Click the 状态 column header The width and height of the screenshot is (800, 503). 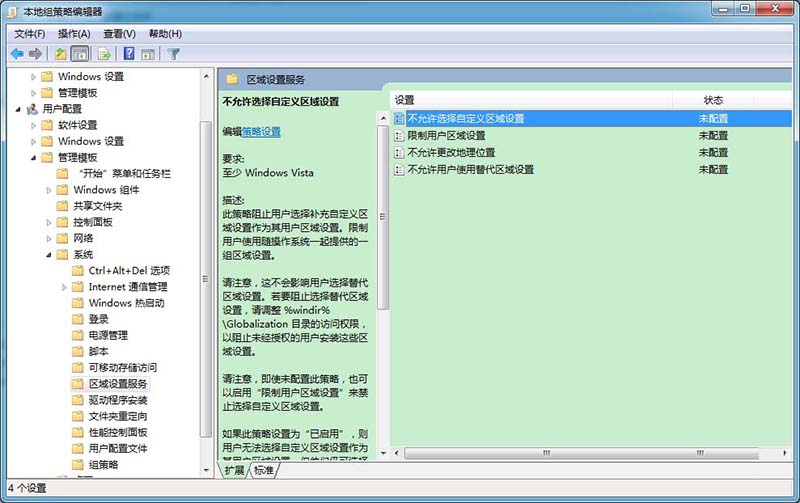tap(713, 100)
